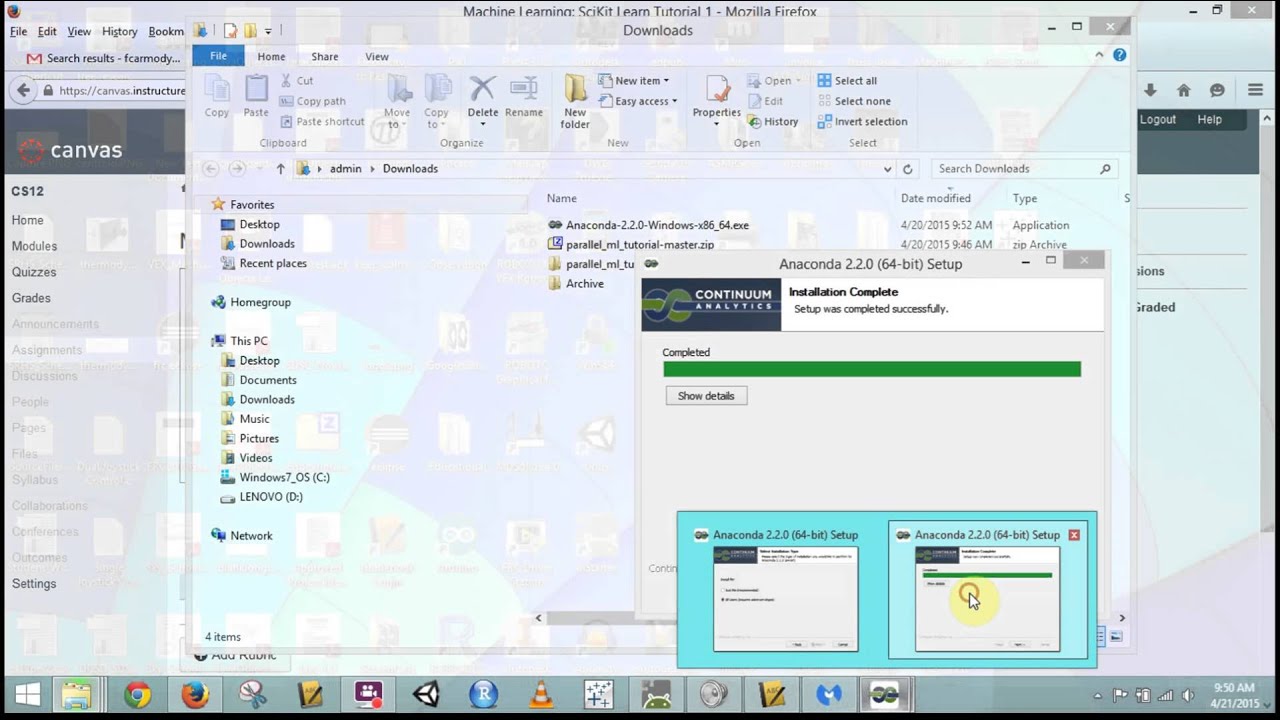The width and height of the screenshot is (1280, 720).
Task: Open the New item dropdown
Action: [635, 81]
